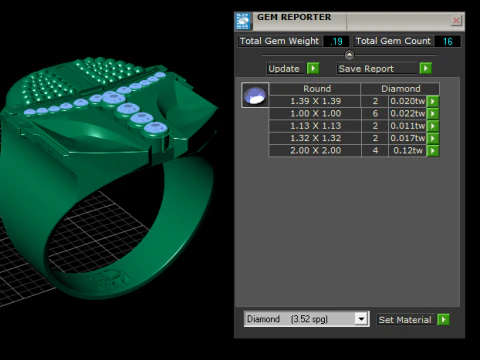Click the Save Report button
The image size is (480, 360).
(377, 69)
